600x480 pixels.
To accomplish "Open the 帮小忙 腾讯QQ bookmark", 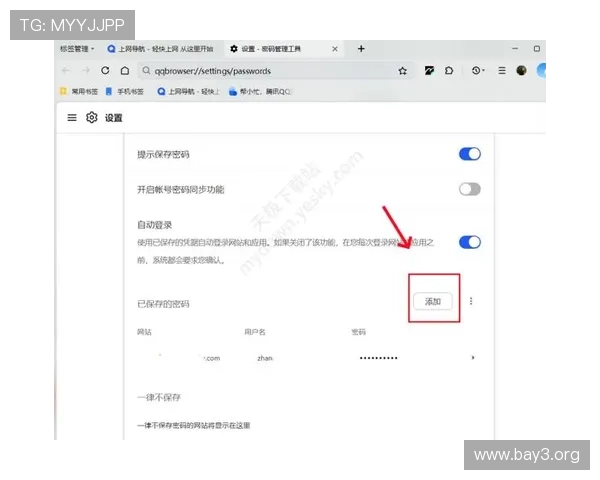I will pyautogui.click(x=259, y=91).
